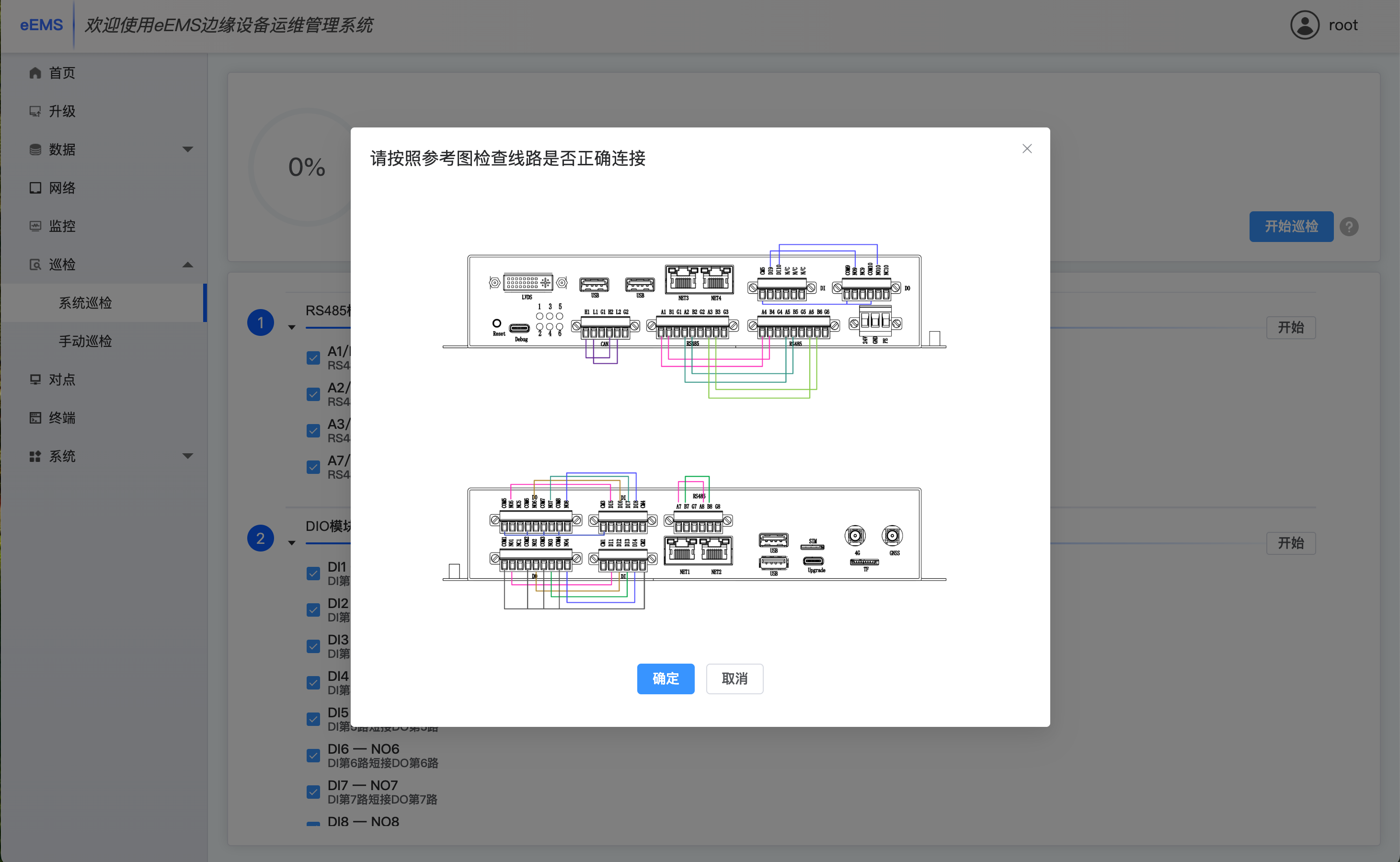Click the 首页 home icon in sidebar
Viewport: 1400px width, 862px height.
[x=35, y=73]
